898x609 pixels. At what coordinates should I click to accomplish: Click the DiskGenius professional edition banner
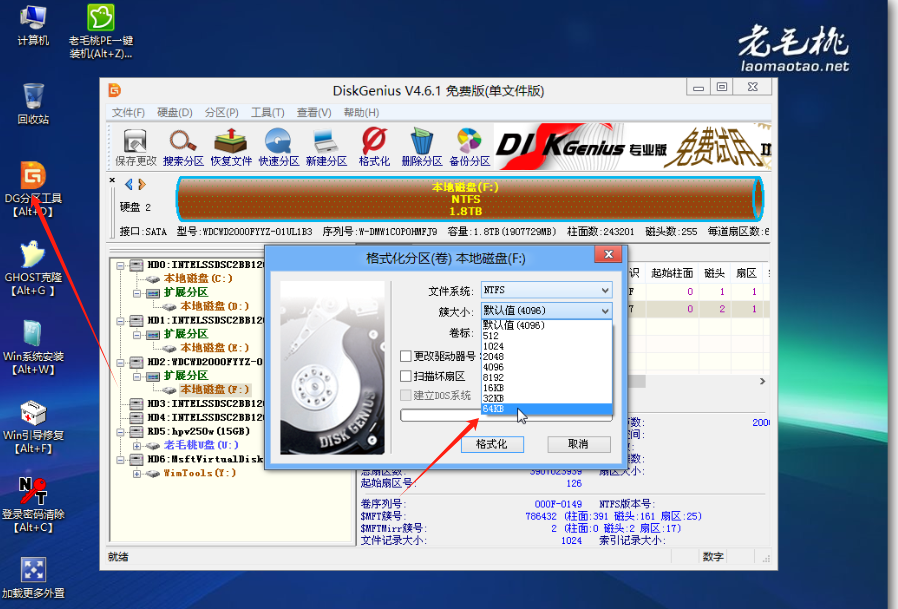click(x=632, y=147)
